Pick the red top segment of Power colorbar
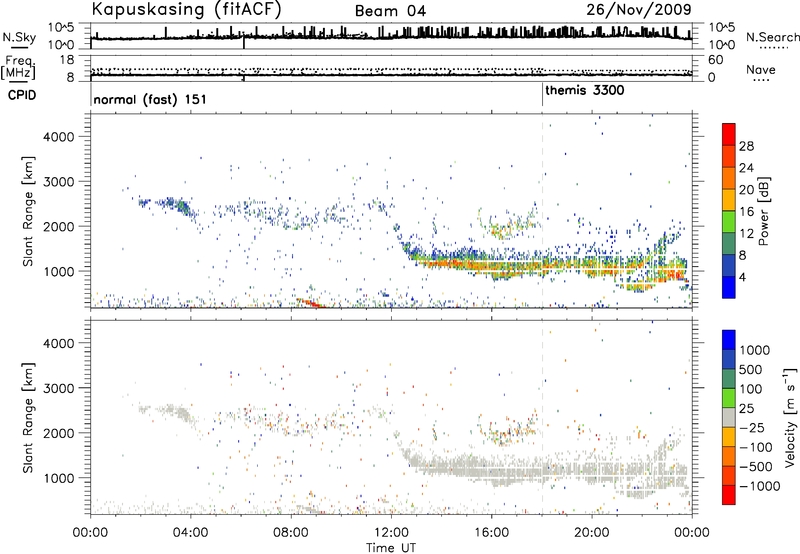The height and width of the screenshot is (554, 800). [729, 134]
